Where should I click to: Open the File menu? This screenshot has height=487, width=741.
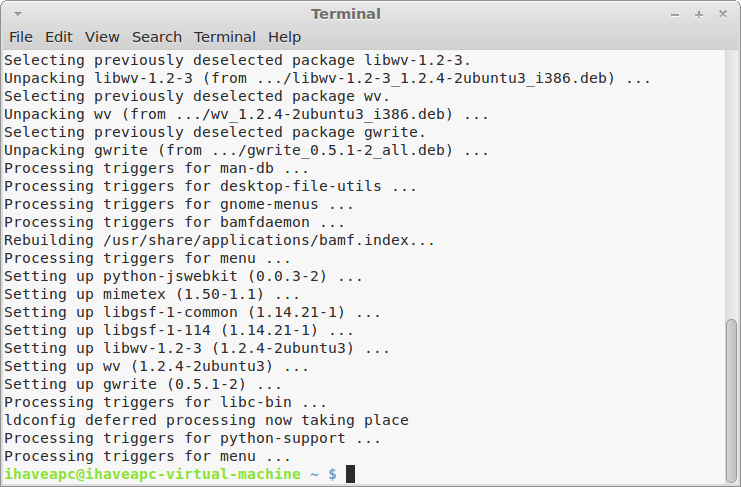click(21, 37)
